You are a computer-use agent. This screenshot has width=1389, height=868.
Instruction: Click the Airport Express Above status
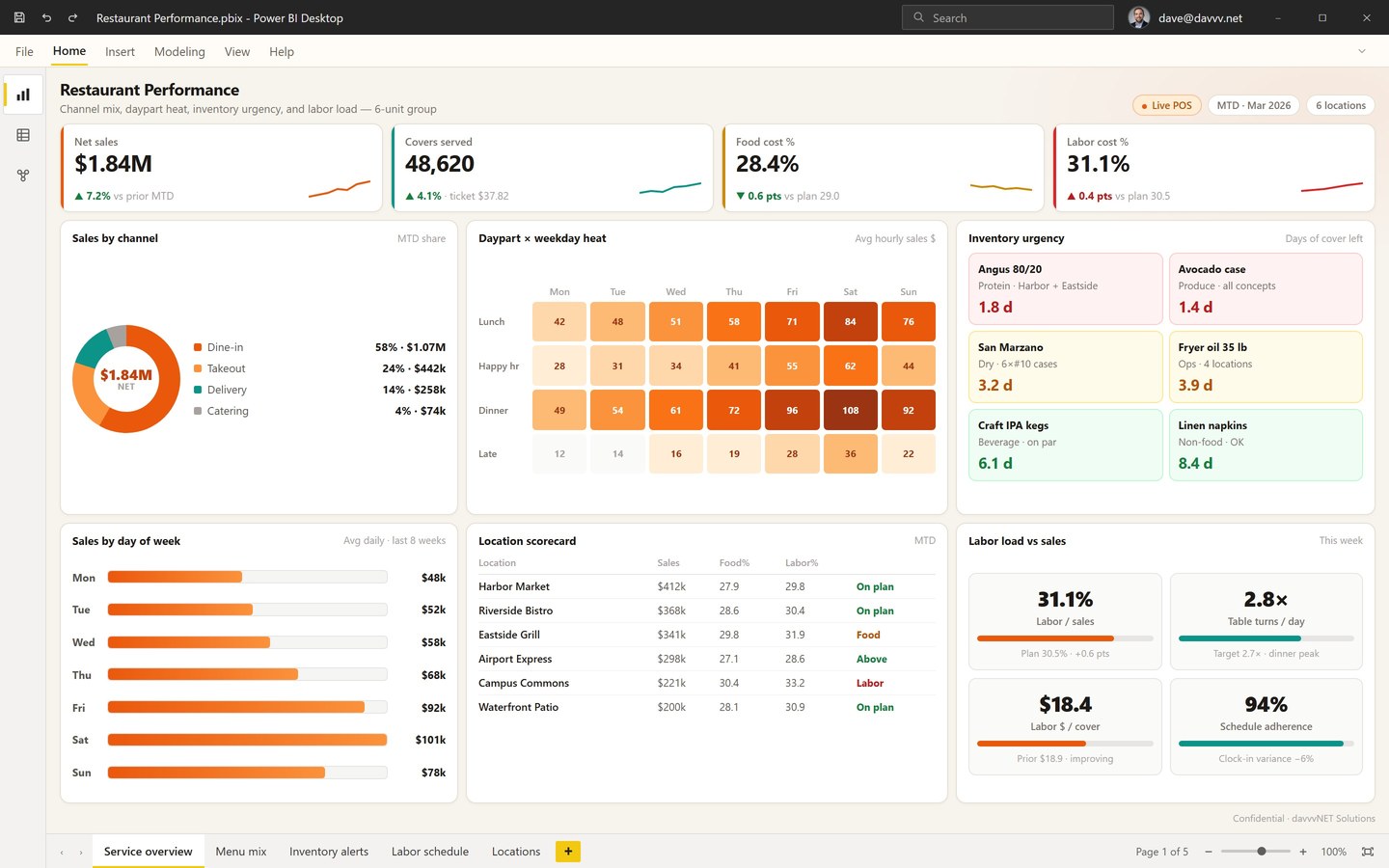[871, 659]
